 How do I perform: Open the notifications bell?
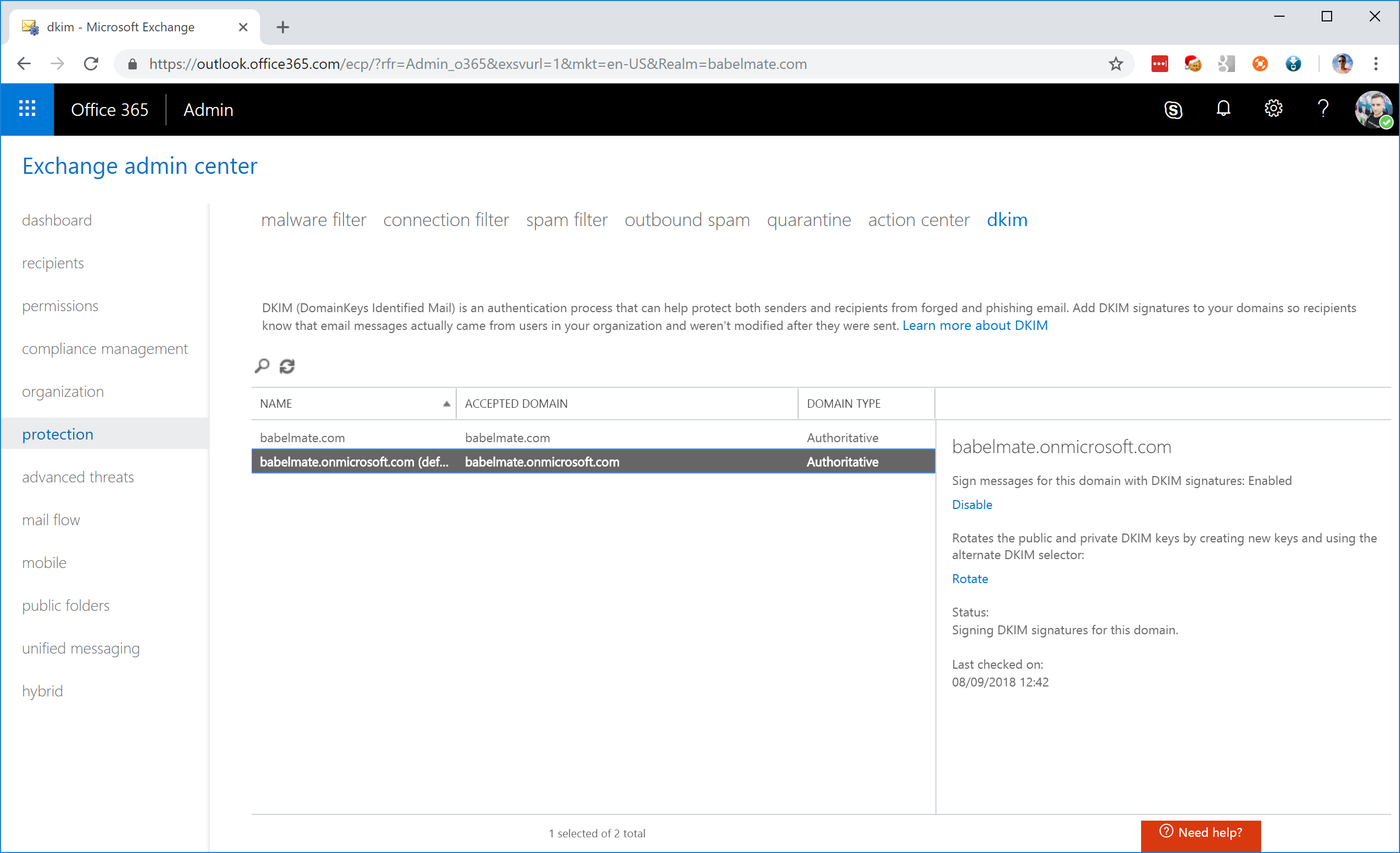(1223, 109)
